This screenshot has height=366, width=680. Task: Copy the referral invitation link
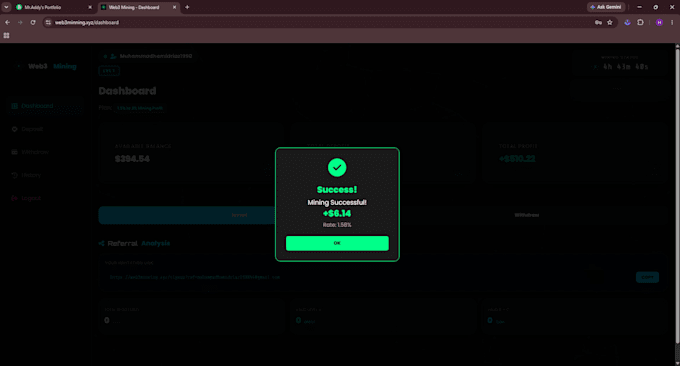647,277
